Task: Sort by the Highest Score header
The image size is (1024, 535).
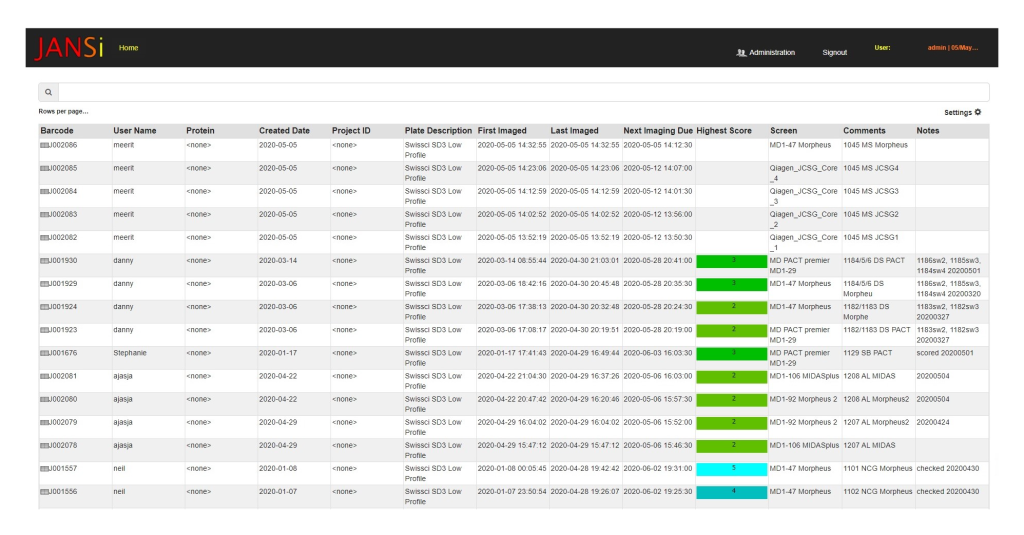Action: point(724,131)
